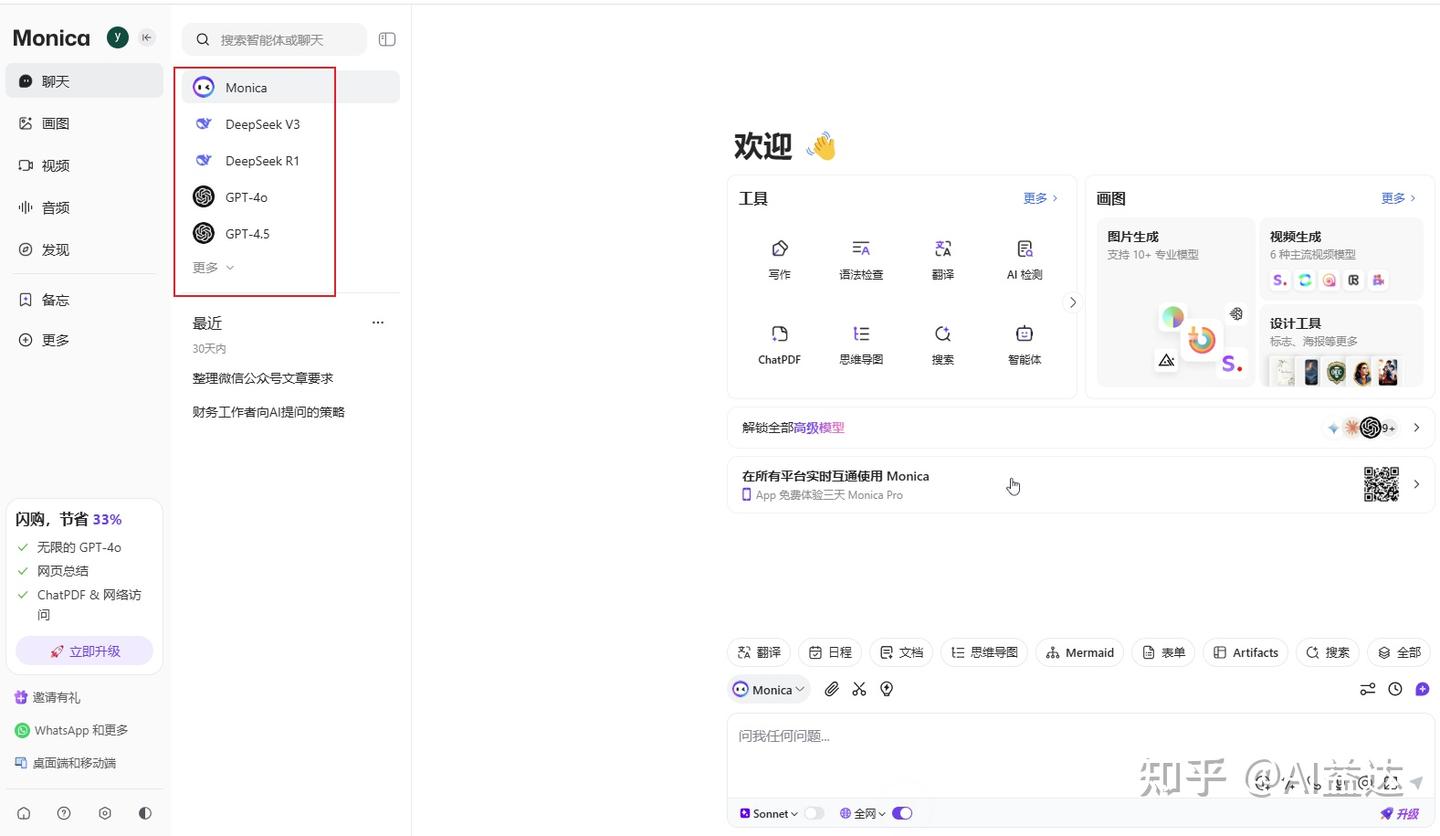Toggle dark mode in bottom sidebar
Viewport: 1440px width, 836px height.
click(144, 813)
